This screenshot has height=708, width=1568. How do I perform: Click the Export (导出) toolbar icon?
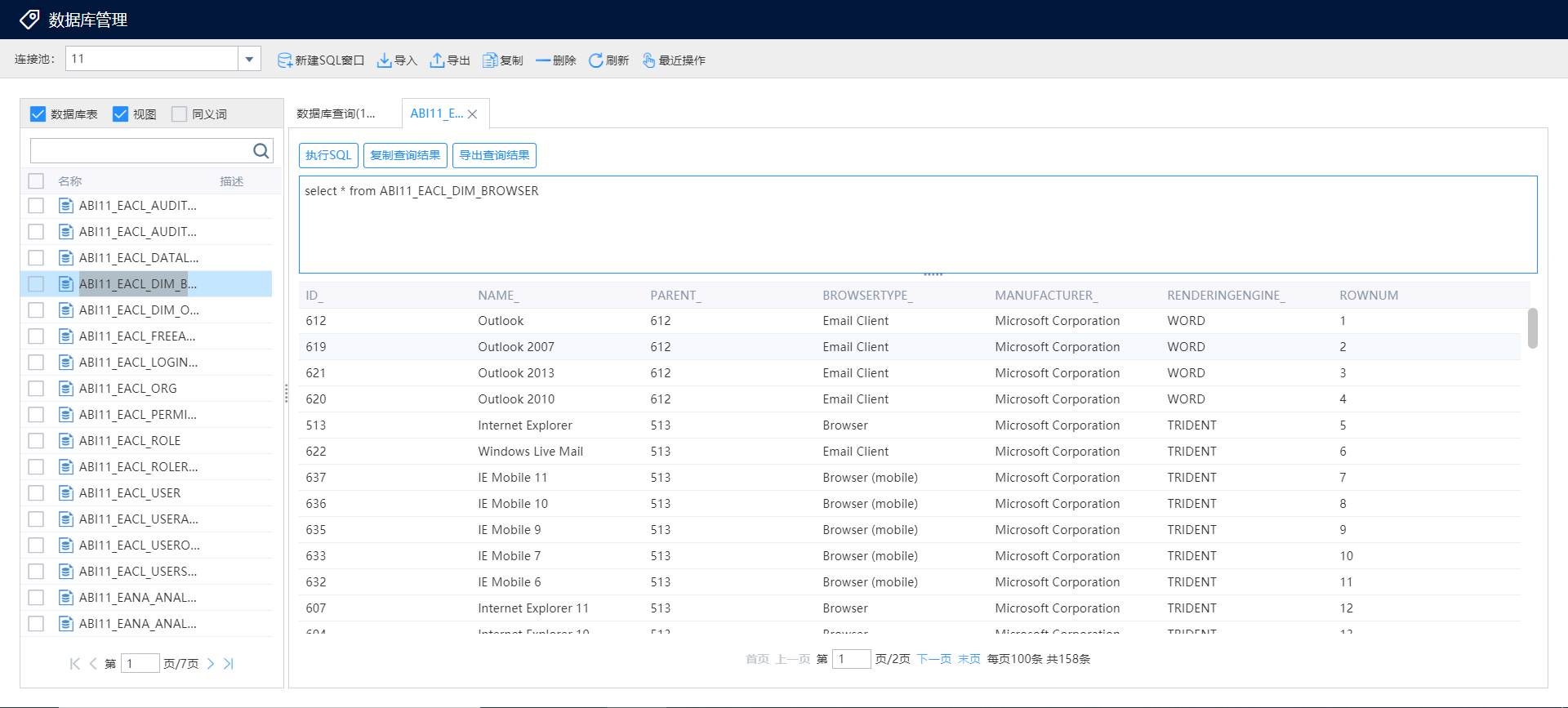tap(438, 60)
